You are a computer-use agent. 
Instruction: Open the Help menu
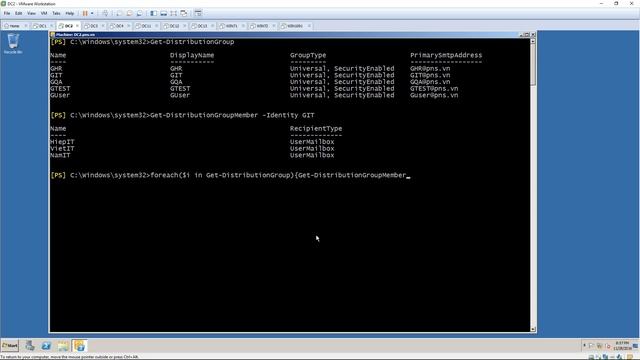(70, 13)
